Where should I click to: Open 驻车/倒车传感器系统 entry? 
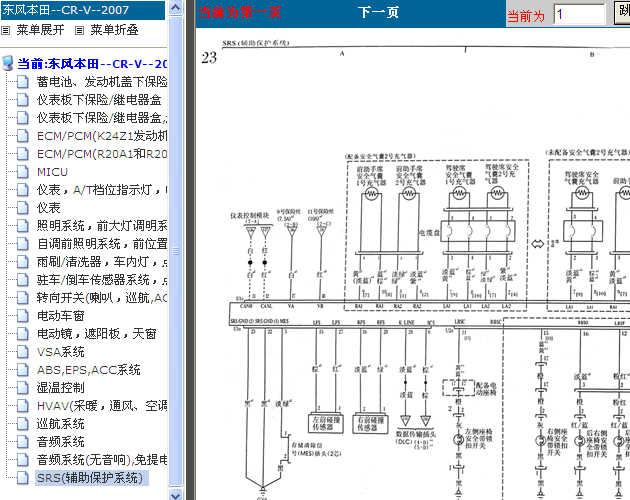point(102,280)
